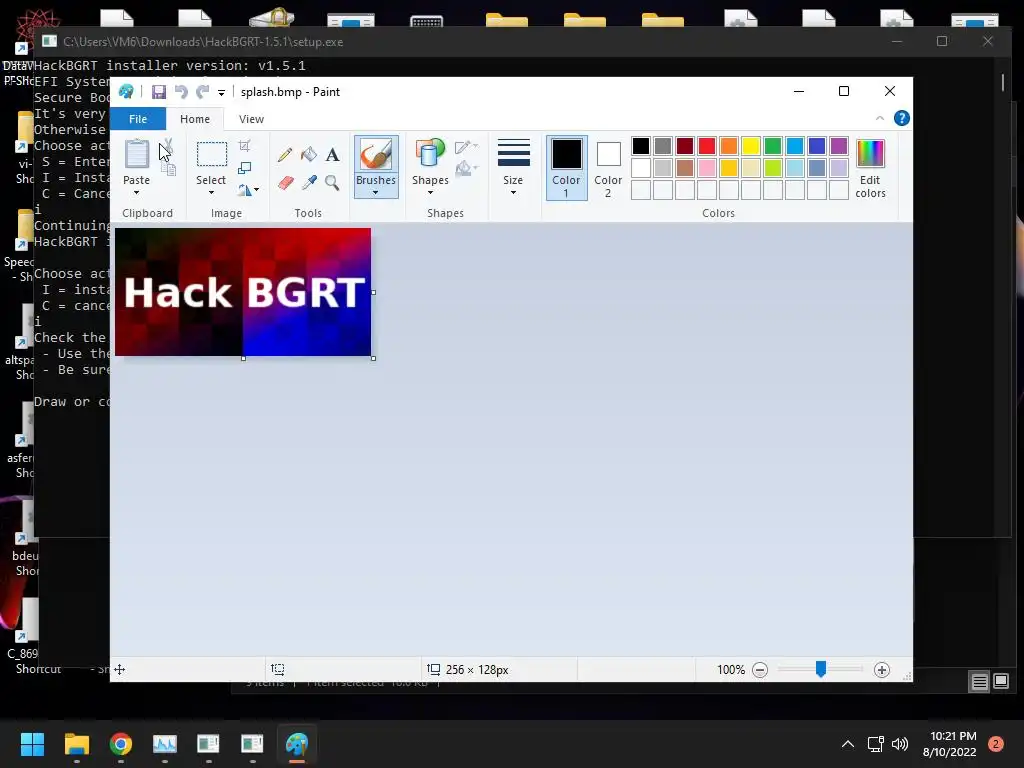Open Paint Help question mark

[x=901, y=118]
